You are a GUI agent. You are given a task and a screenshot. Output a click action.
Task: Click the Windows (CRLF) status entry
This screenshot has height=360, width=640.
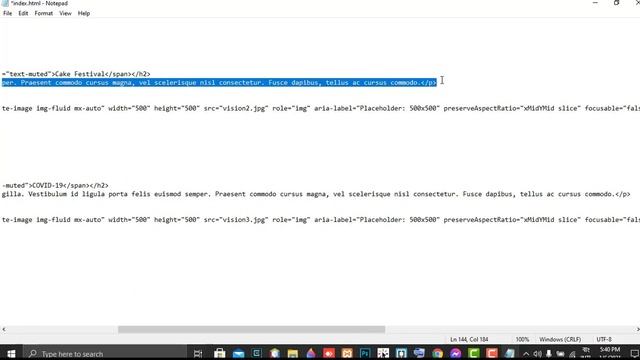[x=560, y=340]
